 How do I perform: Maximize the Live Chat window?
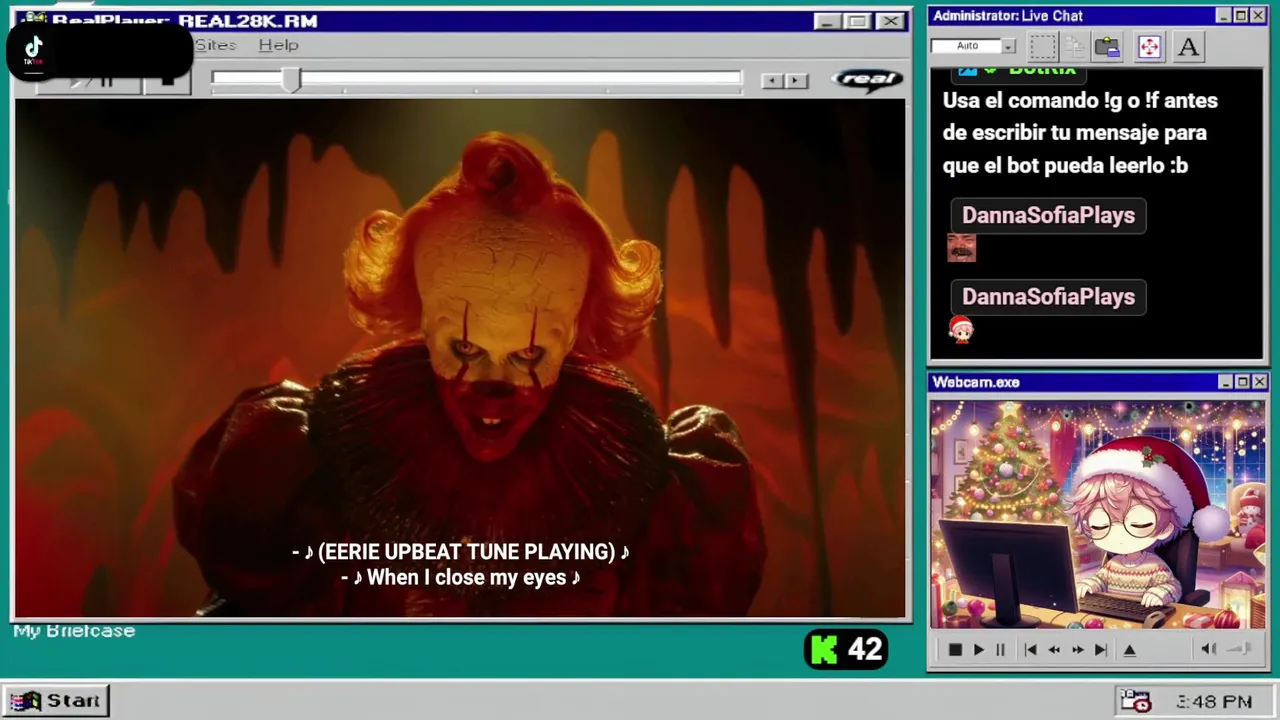coord(1241,16)
